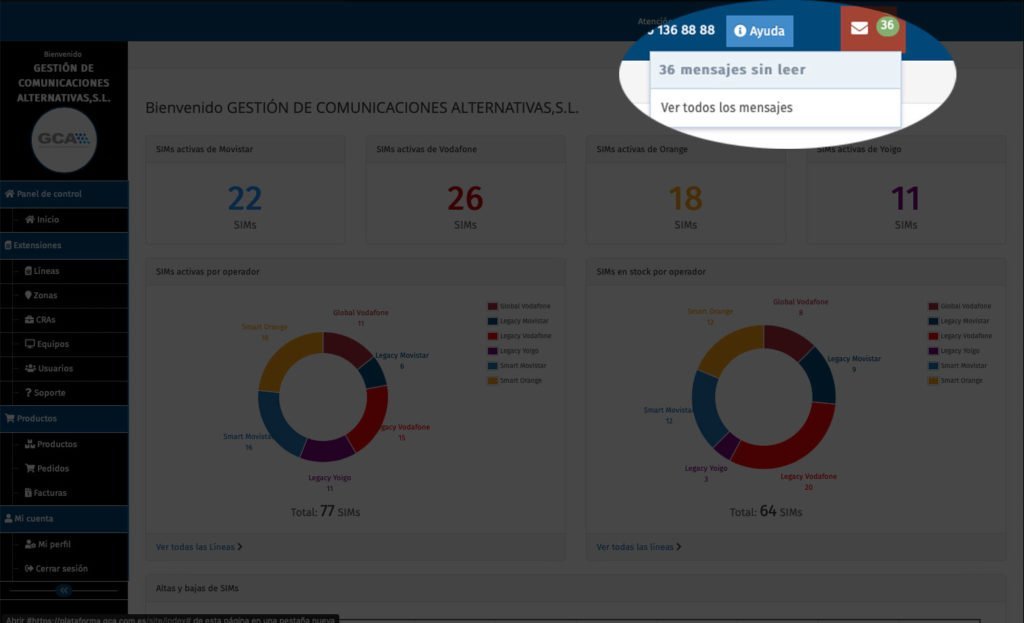The height and width of the screenshot is (623, 1024).
Task: Open Equipos in the sidebar
Action: pos(46,343)
